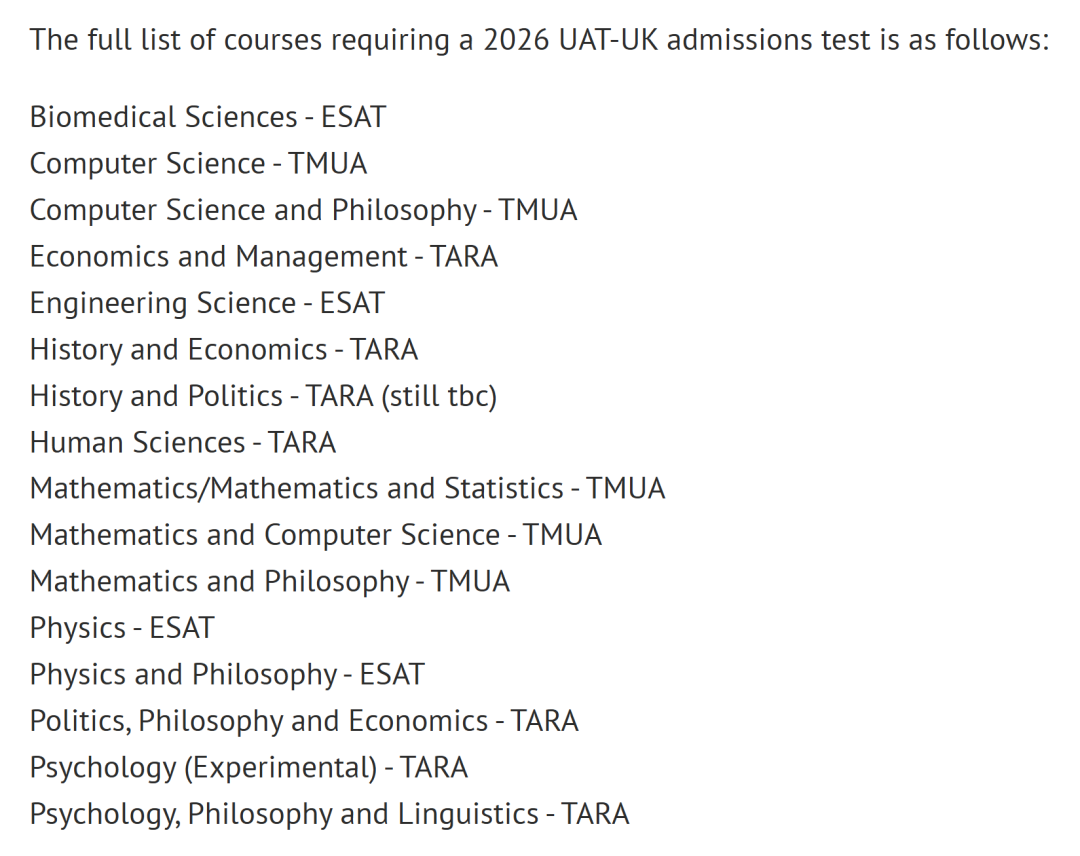The image size is (1080, 856).
Task: Click Computer Science and Philosophy - TMUA line
Action: 303,210
